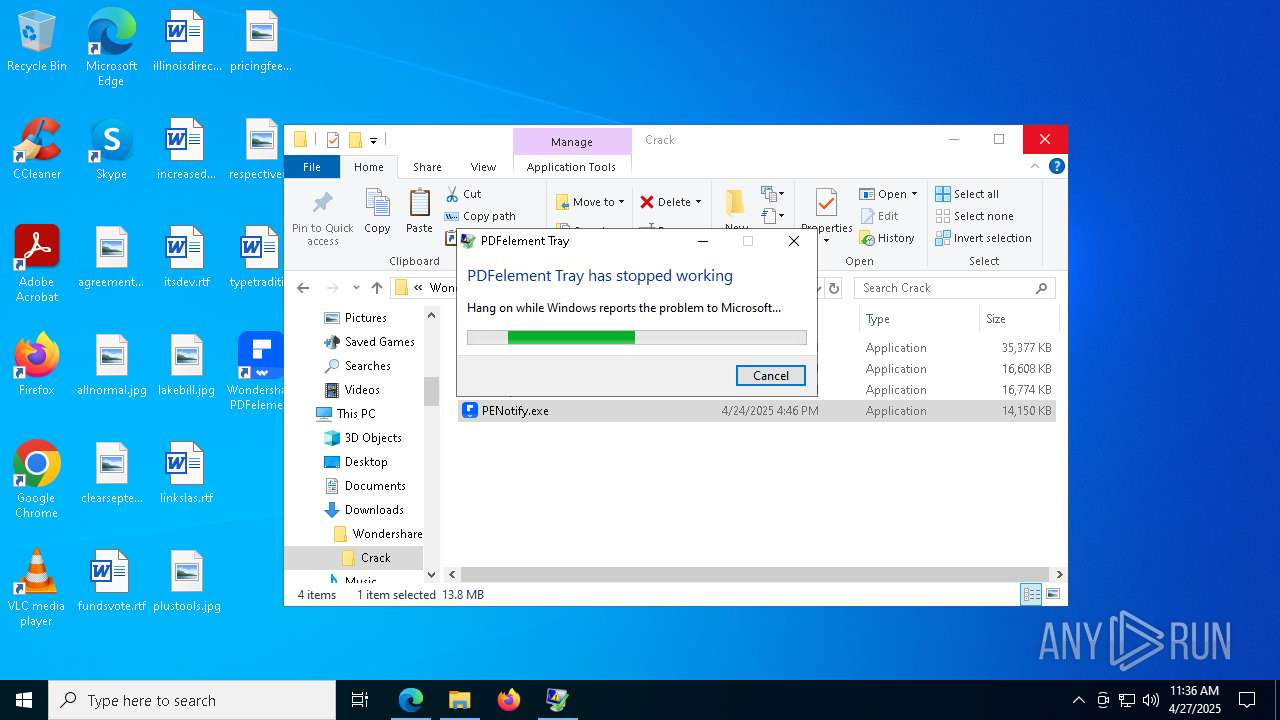The image size is (1280, 720).
Task: Show hidden system tray icons
Action: coord(1078,700)
